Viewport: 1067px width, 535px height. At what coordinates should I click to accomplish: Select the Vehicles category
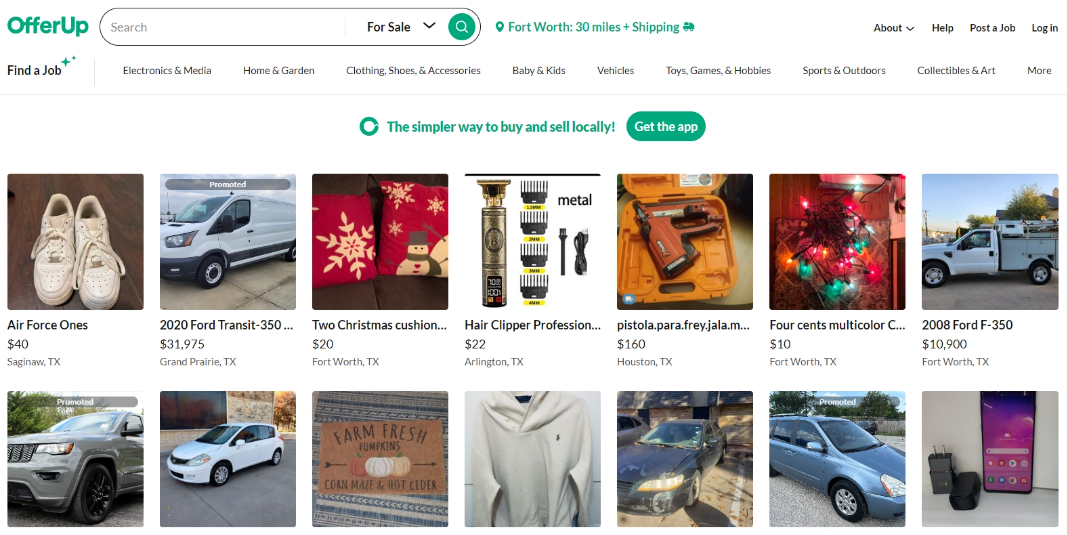point(615,71)
